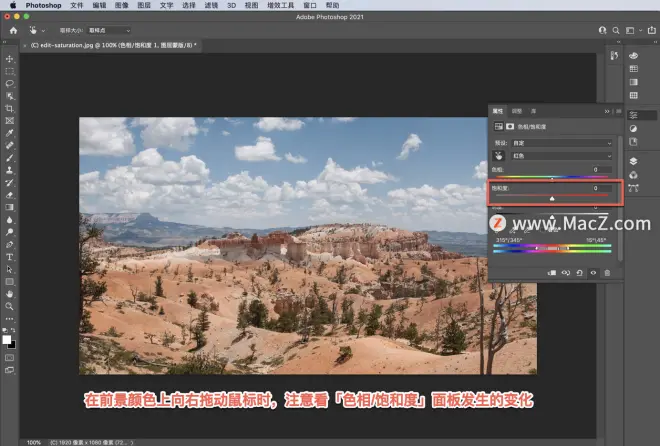This screenshot has height=446, width=660.
Task: Select the layer mask icon in Properties
Action: tap(510, 127)
